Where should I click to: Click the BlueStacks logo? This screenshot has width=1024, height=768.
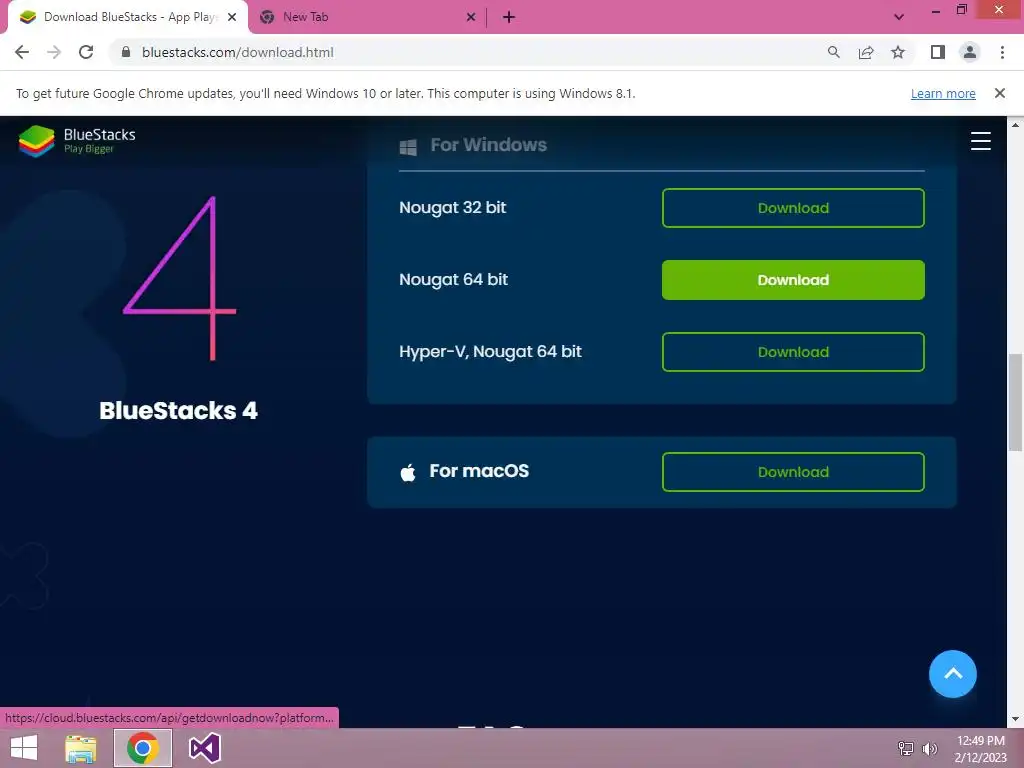77,141
